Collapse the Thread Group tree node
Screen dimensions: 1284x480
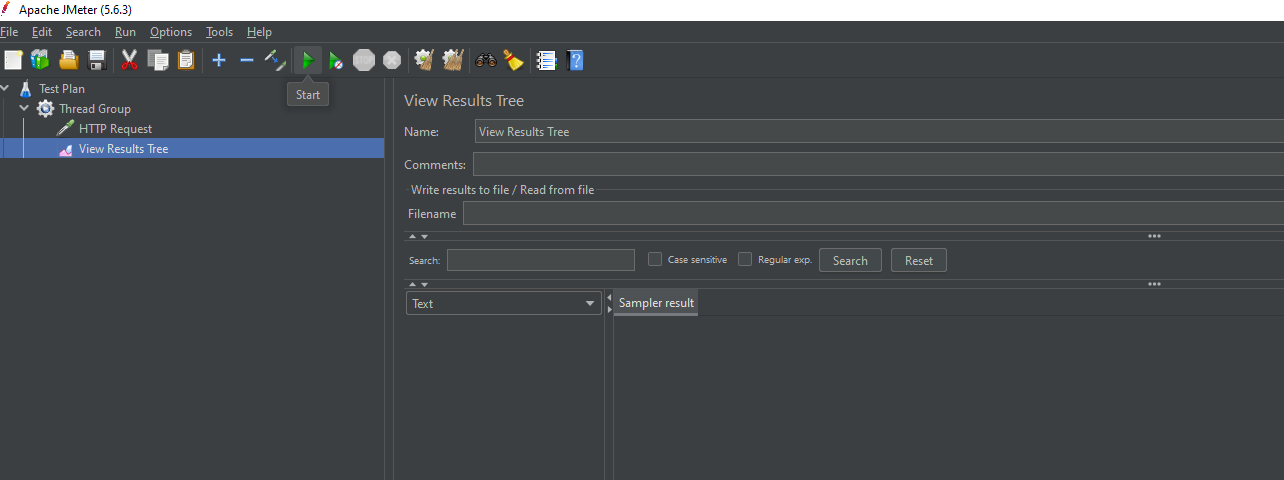(x=25, y=109)
